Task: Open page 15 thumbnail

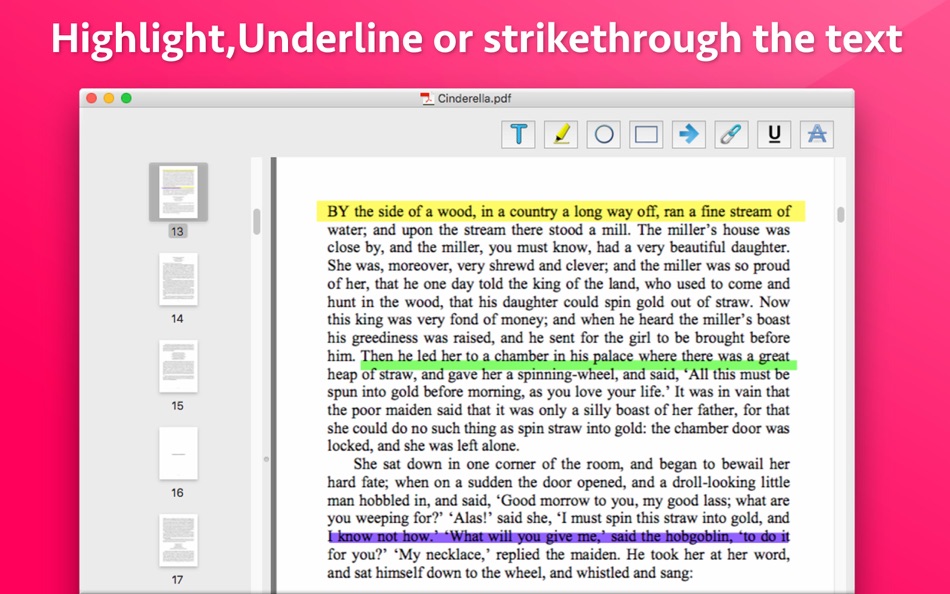Action: click(178, 366)
